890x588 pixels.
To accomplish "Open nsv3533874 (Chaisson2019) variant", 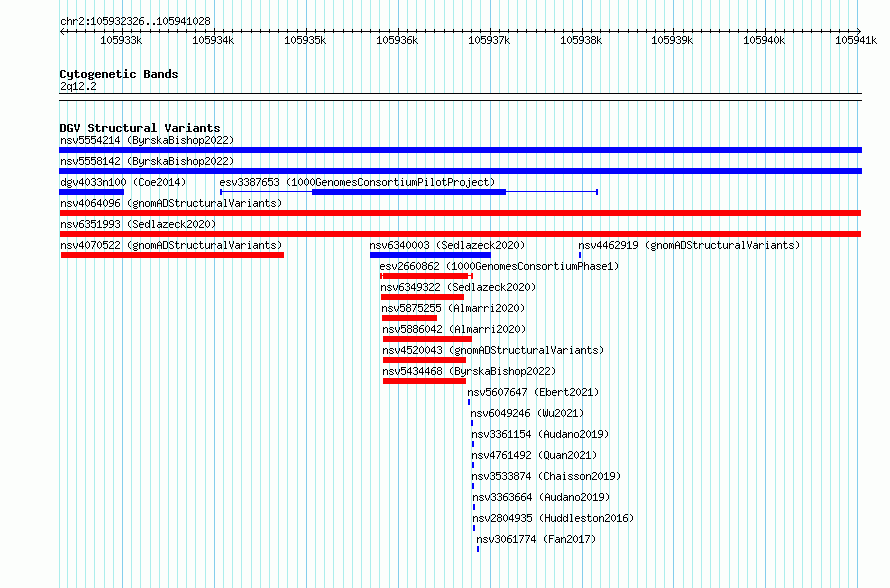I will pos(546,476).
